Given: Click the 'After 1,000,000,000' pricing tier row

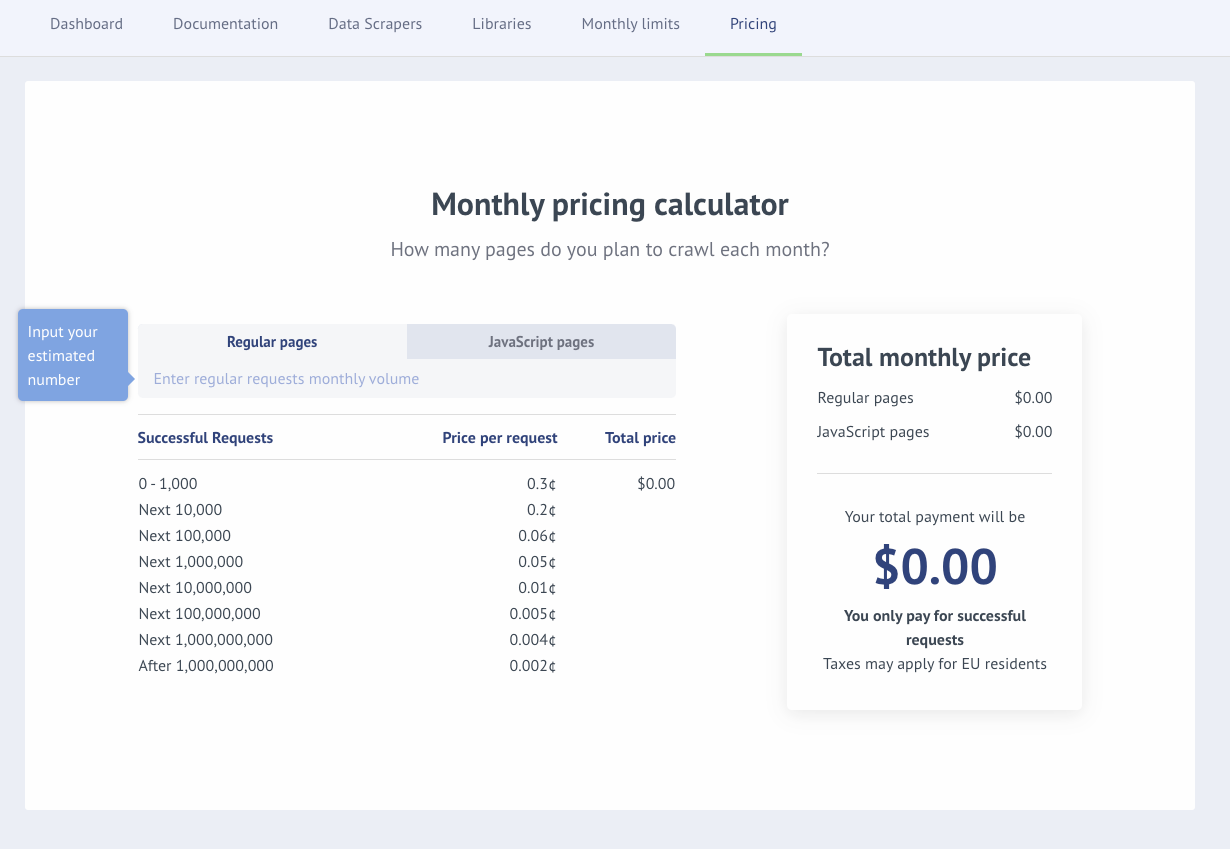Looking at the screenshot, I should (206, 665).
